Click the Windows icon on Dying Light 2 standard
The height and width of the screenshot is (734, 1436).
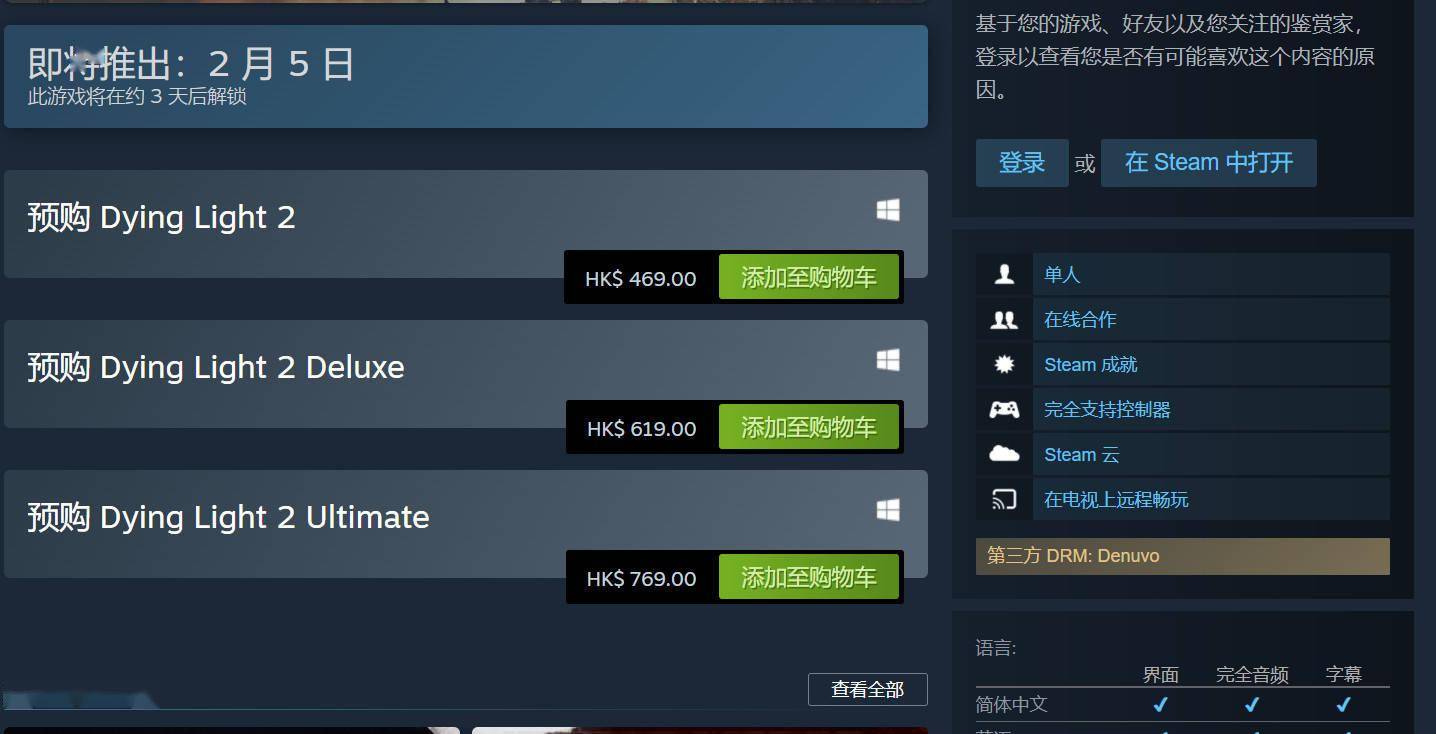888,210
